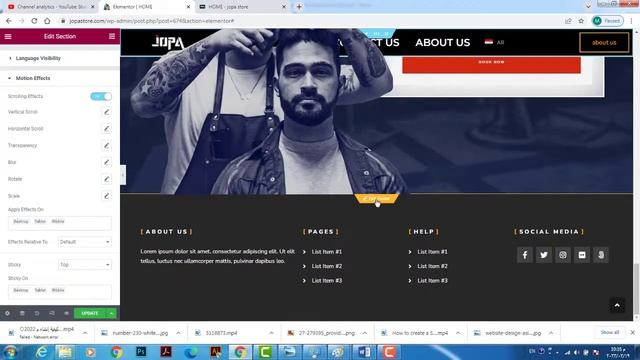Click the red Book Now button
Image resolution: width=640 pixels, height=360 pixels.
(491, 64)
